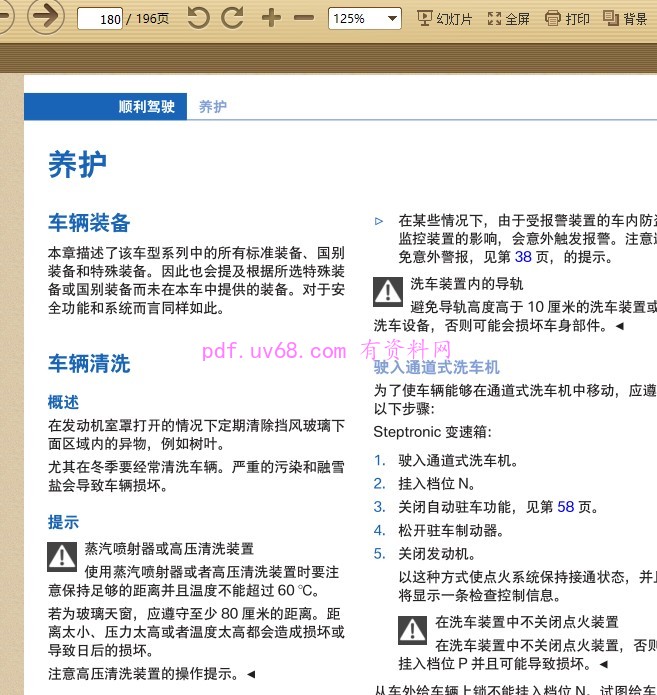Click the warning icon beside 洗车装置内的导轨
657x695 pixels.
[388, 292]
